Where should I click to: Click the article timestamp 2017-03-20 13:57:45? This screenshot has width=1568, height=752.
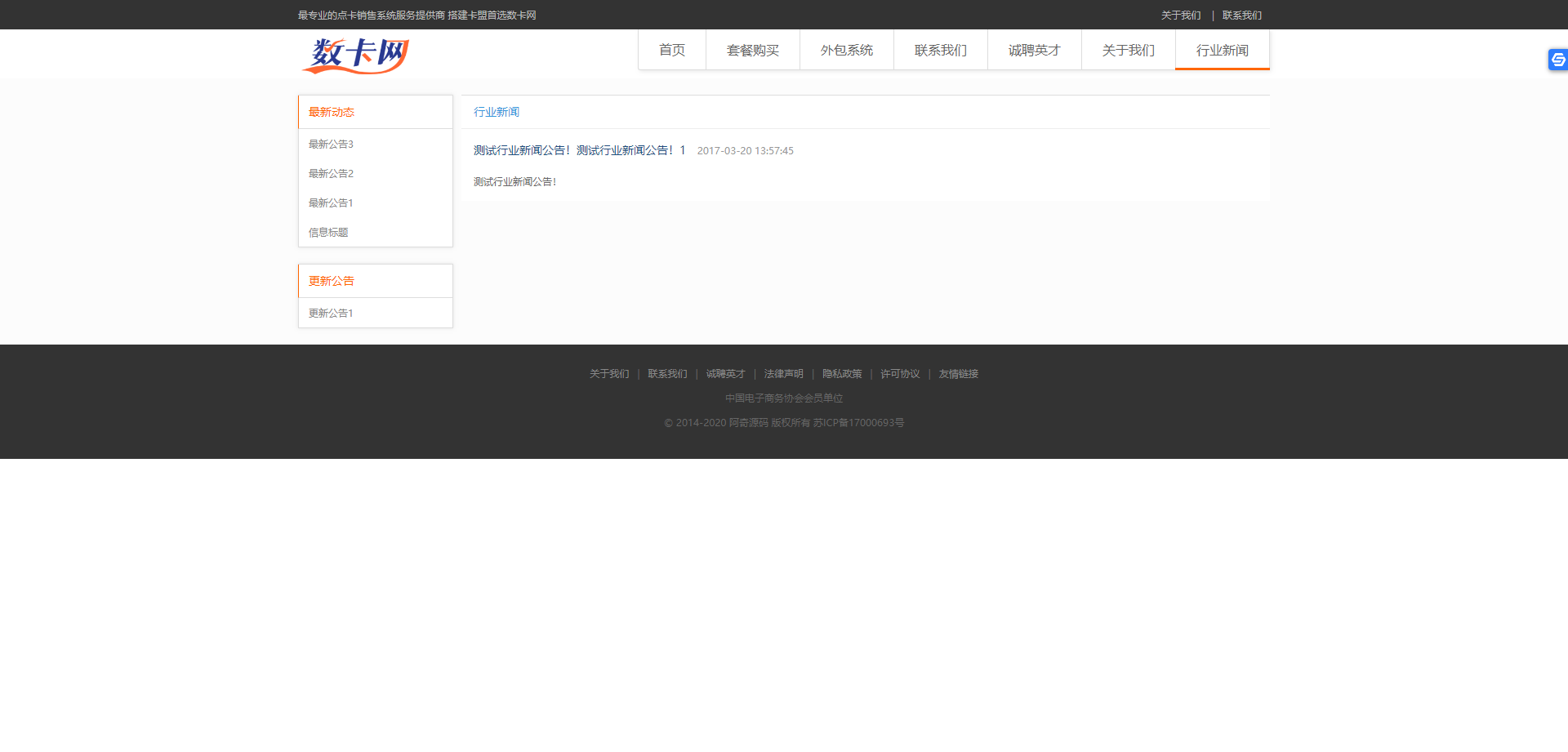coord(746,151)
